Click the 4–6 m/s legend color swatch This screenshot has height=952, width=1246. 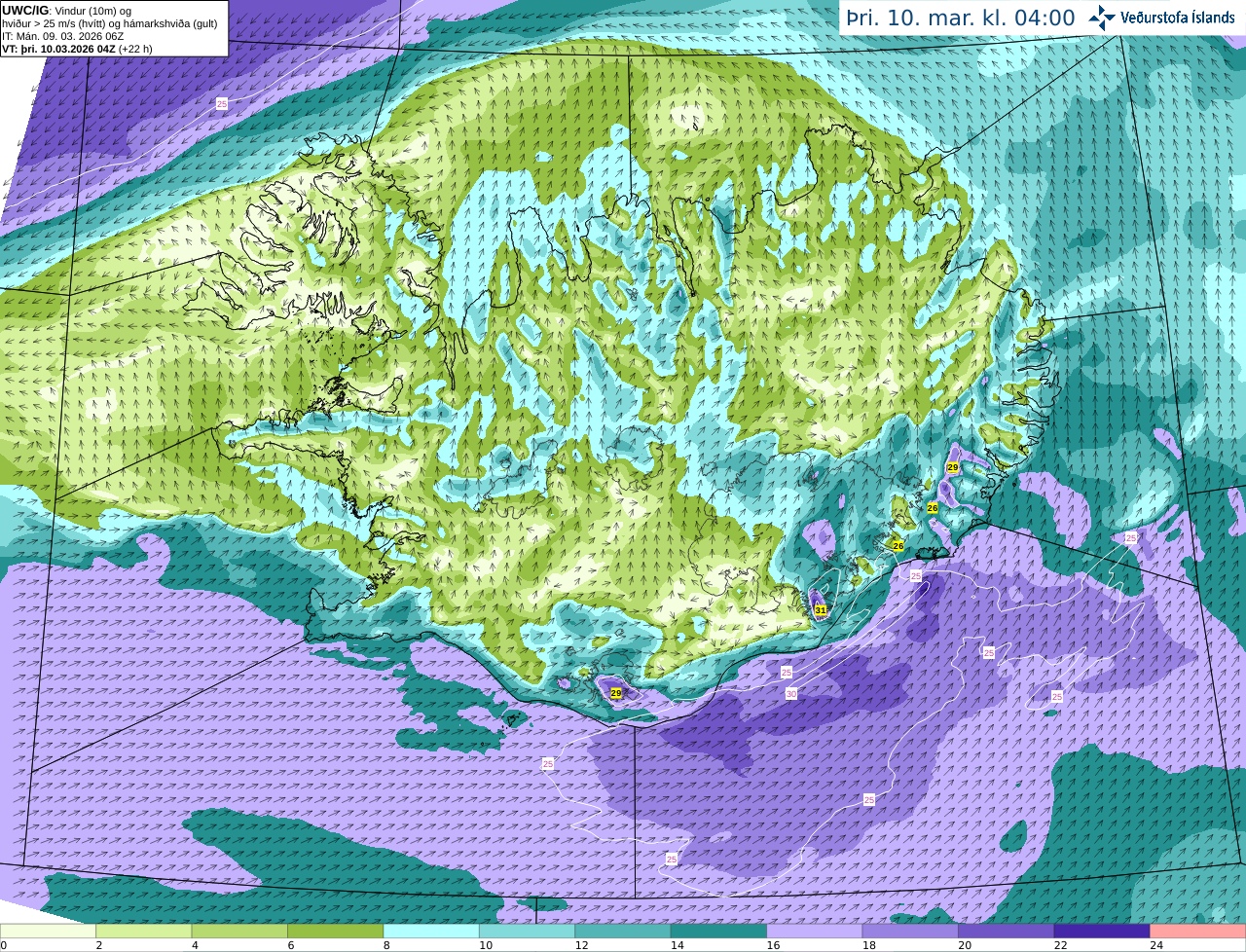(239, 932)
